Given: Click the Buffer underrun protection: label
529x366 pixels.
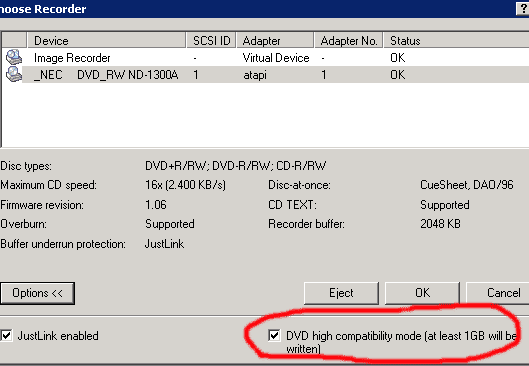Looking at the screenshot, I should click(63, 244).
